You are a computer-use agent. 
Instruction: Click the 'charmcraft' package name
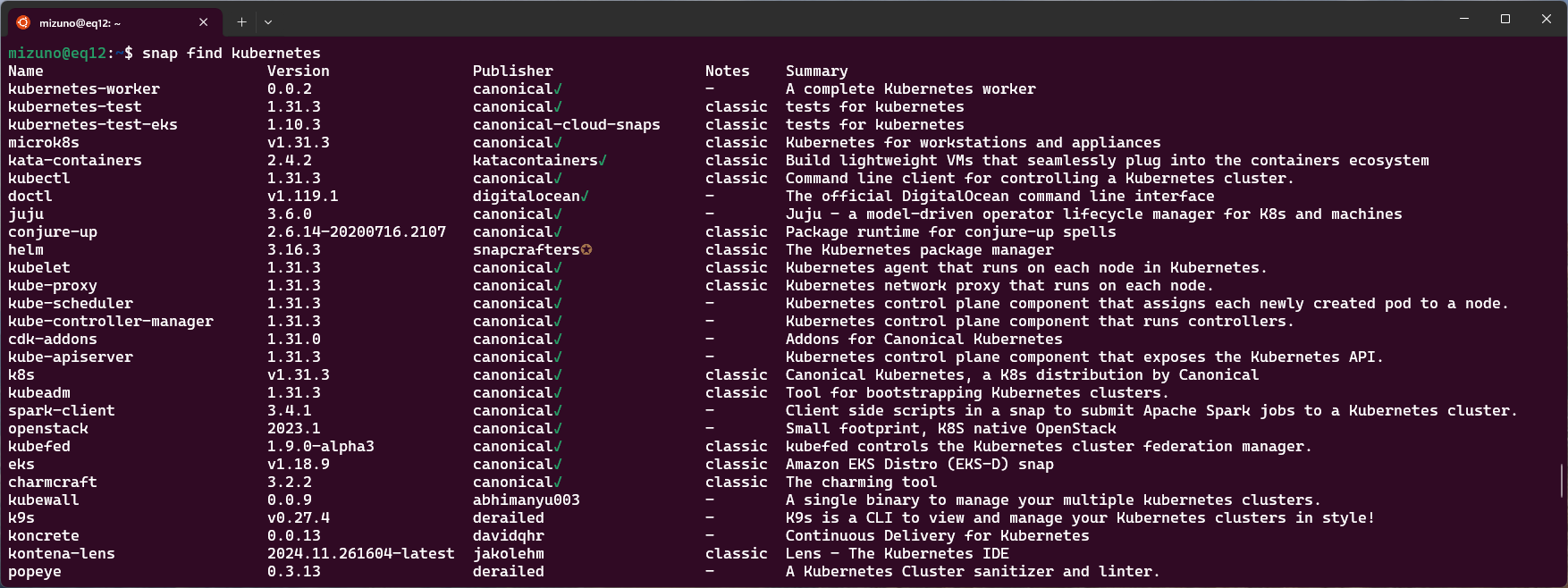coord(53,483)
